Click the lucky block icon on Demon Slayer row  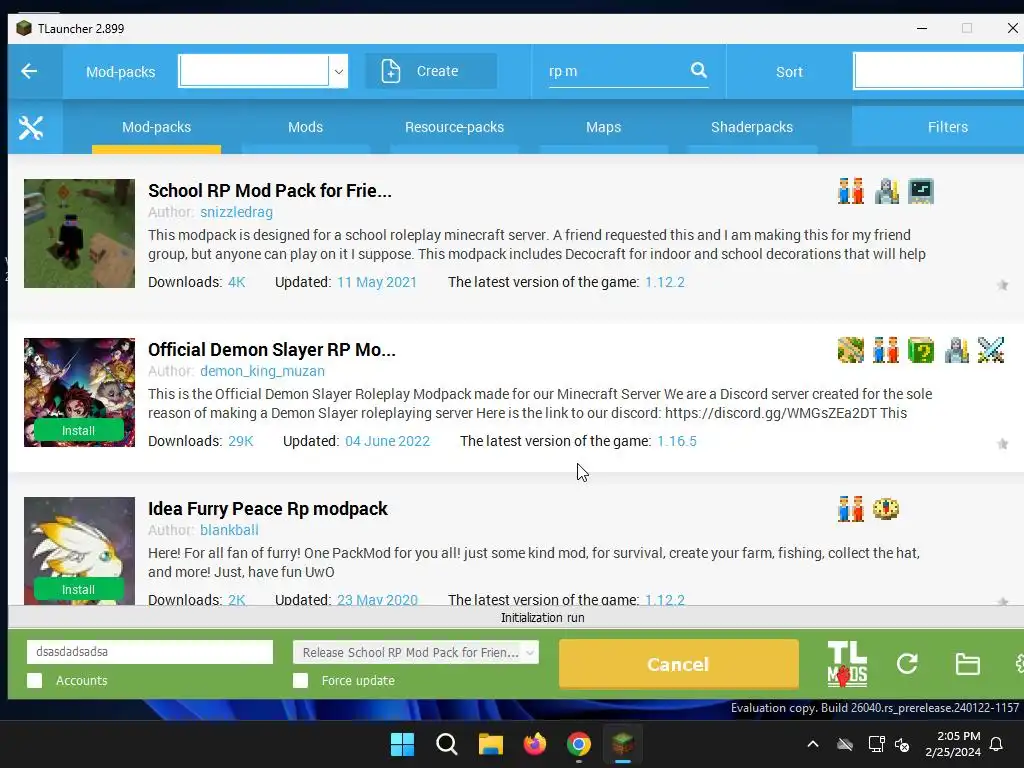point(921,350)
